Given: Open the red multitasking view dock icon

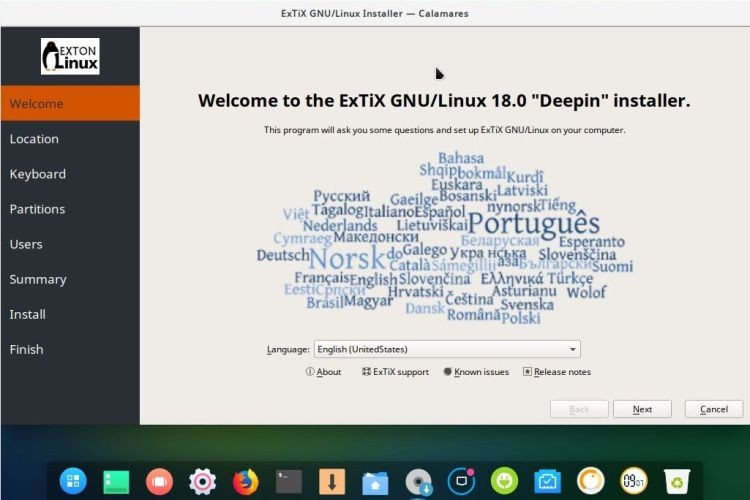Looking at the screenshot, I should [159, 481].
